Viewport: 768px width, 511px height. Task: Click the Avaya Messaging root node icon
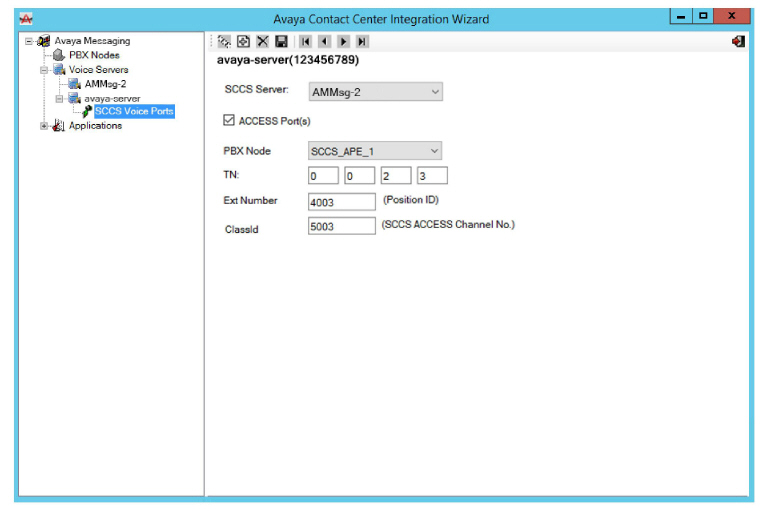(x=44, y=41)
